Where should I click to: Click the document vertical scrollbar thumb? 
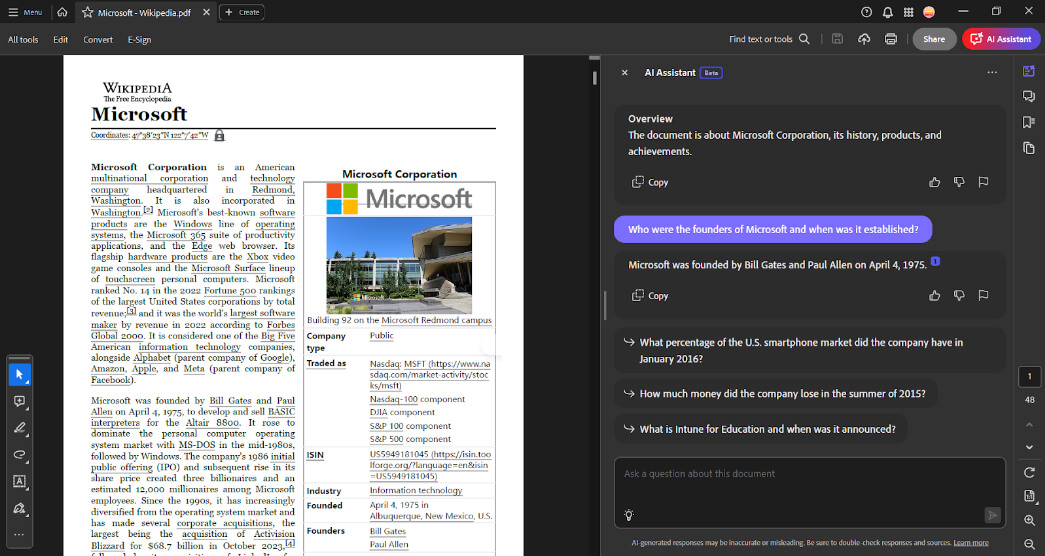[594, 77]
